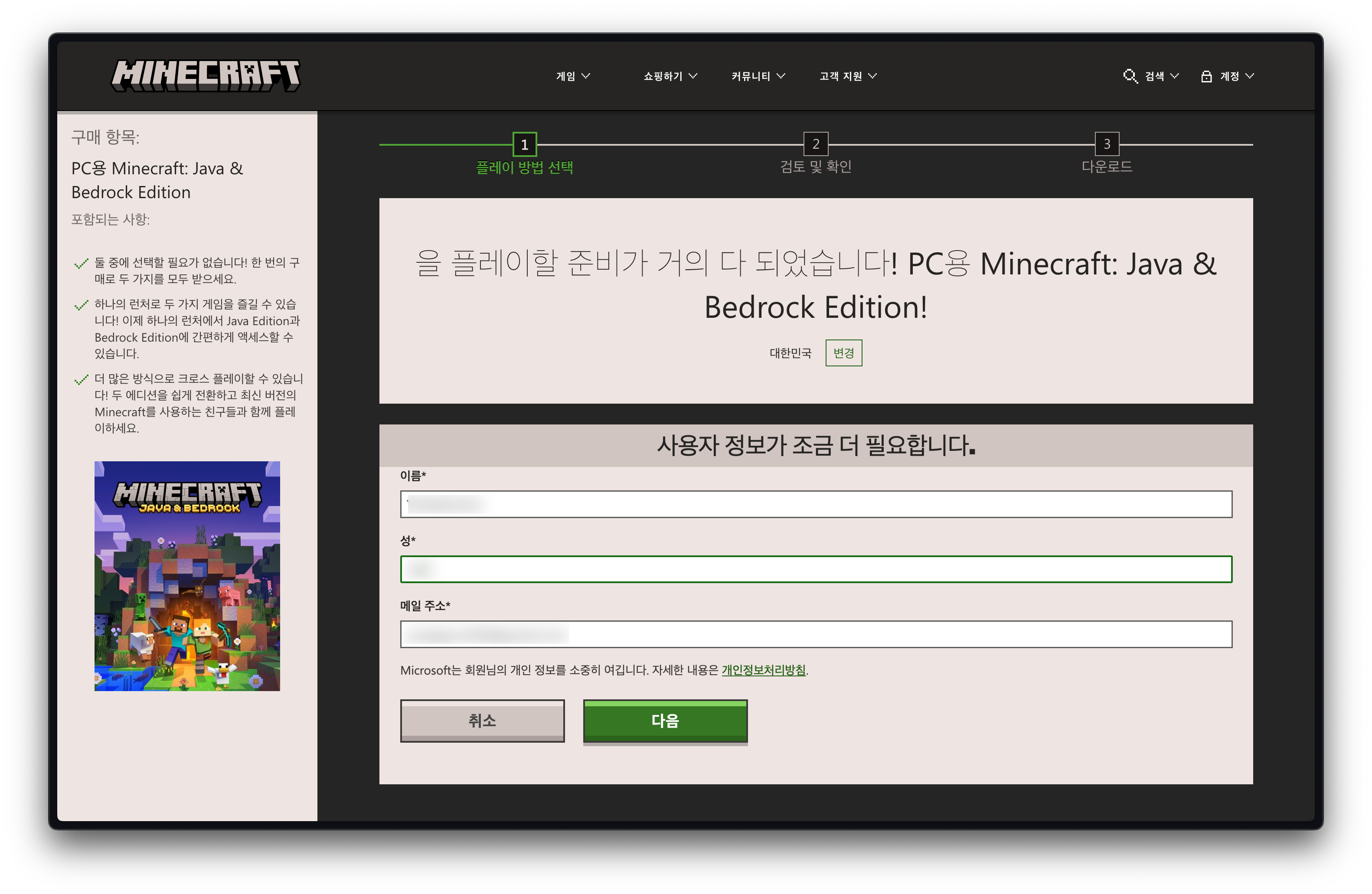Click the search magnifier icon
The width and height of the screenshot is (1372, 894).
tap(1130, 76)
